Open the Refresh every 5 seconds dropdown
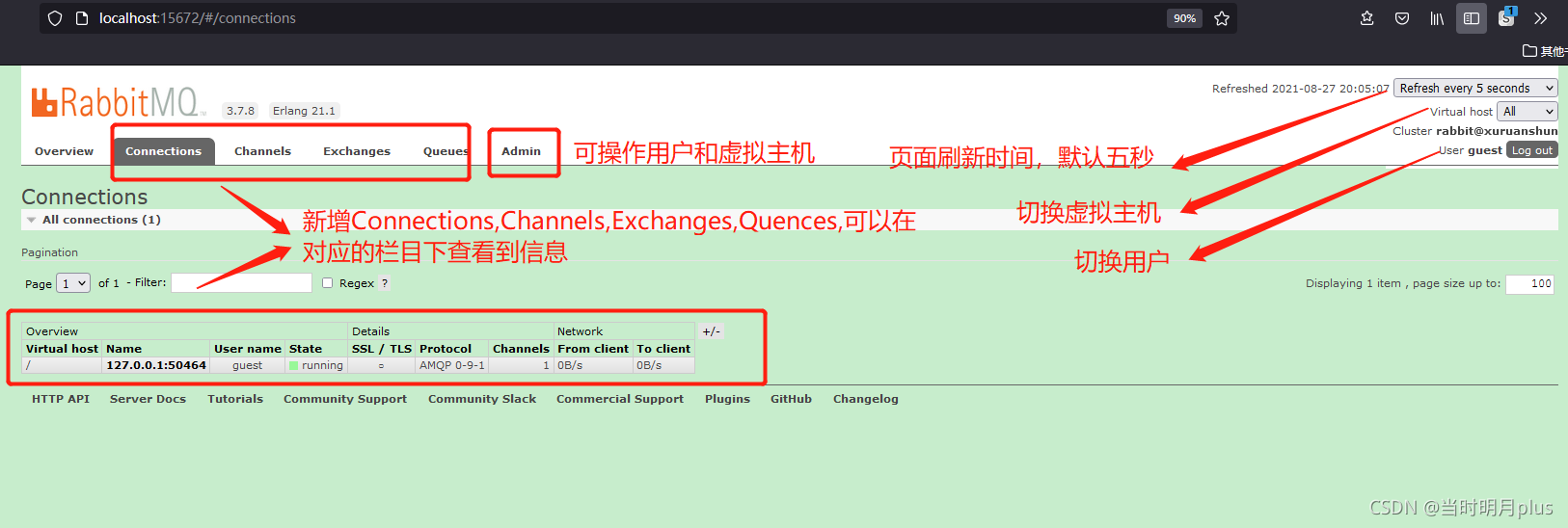The height and width of the screenshot is (528, 1568). 1475,88
